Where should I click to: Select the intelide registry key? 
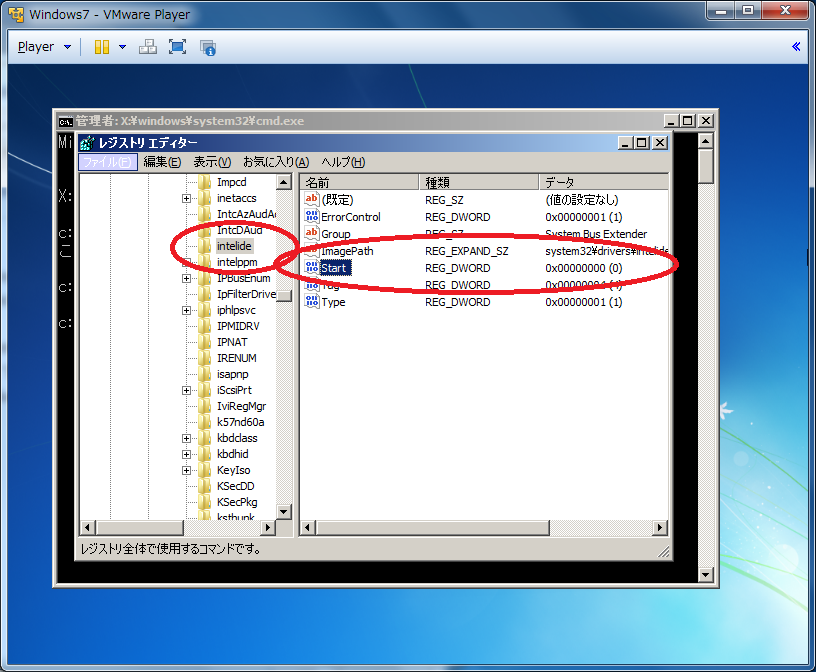pos(234,246)
